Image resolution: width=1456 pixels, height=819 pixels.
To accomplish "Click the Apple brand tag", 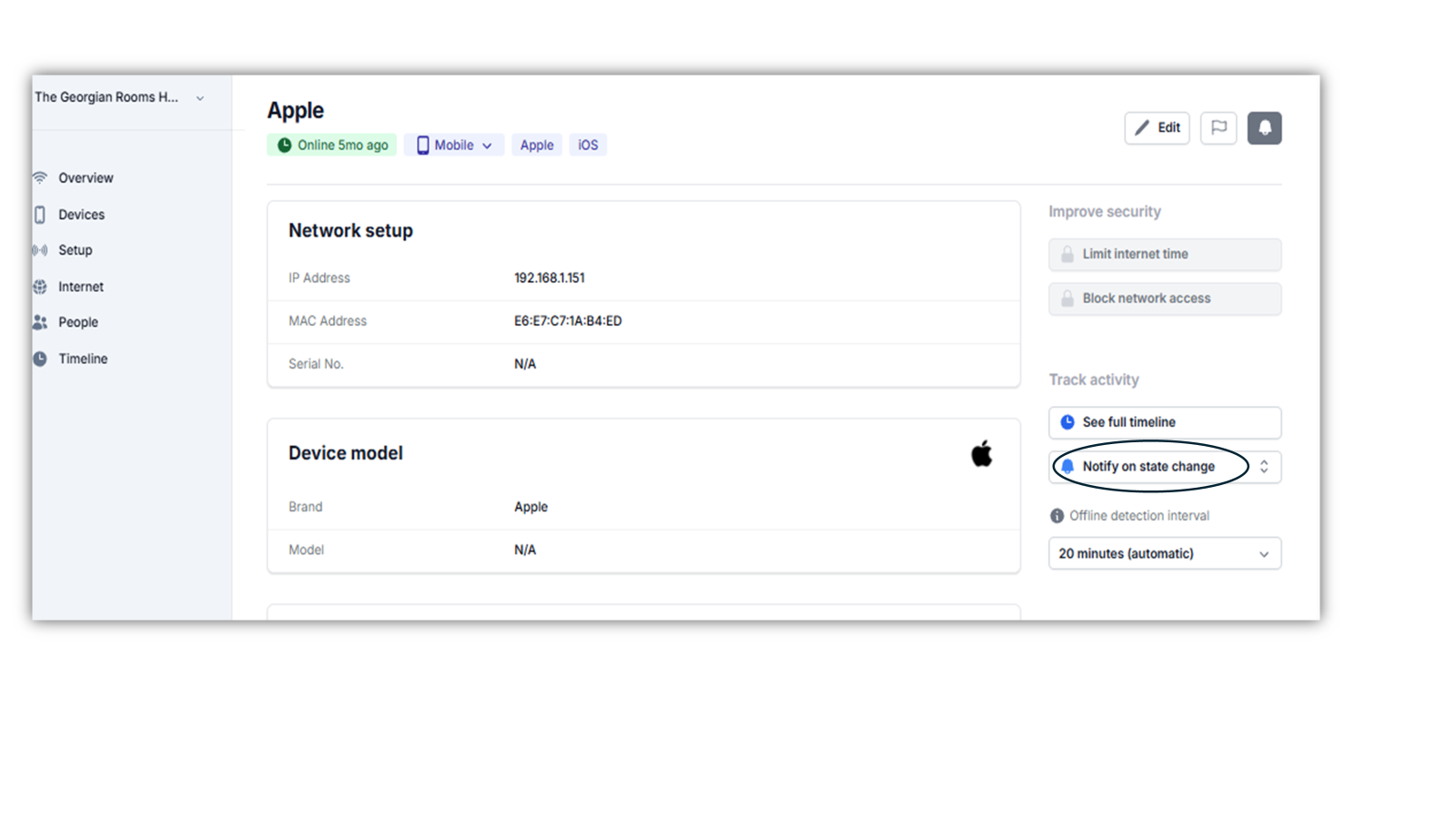I will 537,146.
